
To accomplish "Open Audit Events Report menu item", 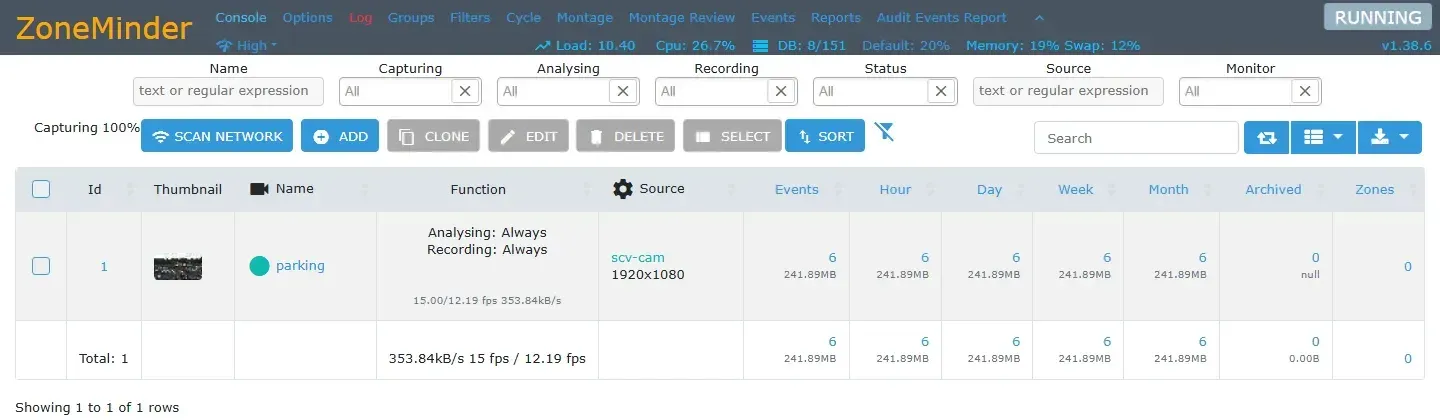I will click(942, 17).
